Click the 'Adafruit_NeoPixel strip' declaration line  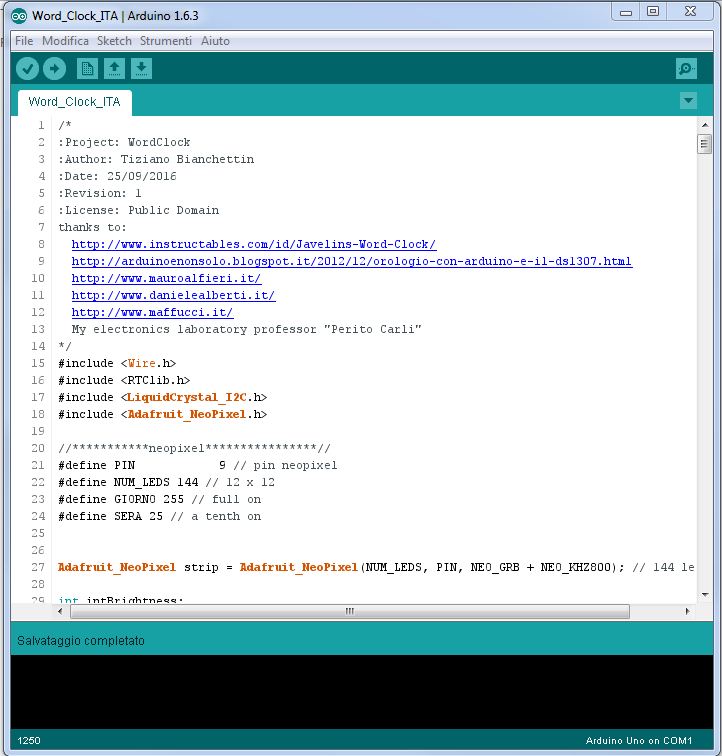tap(376, 567)
